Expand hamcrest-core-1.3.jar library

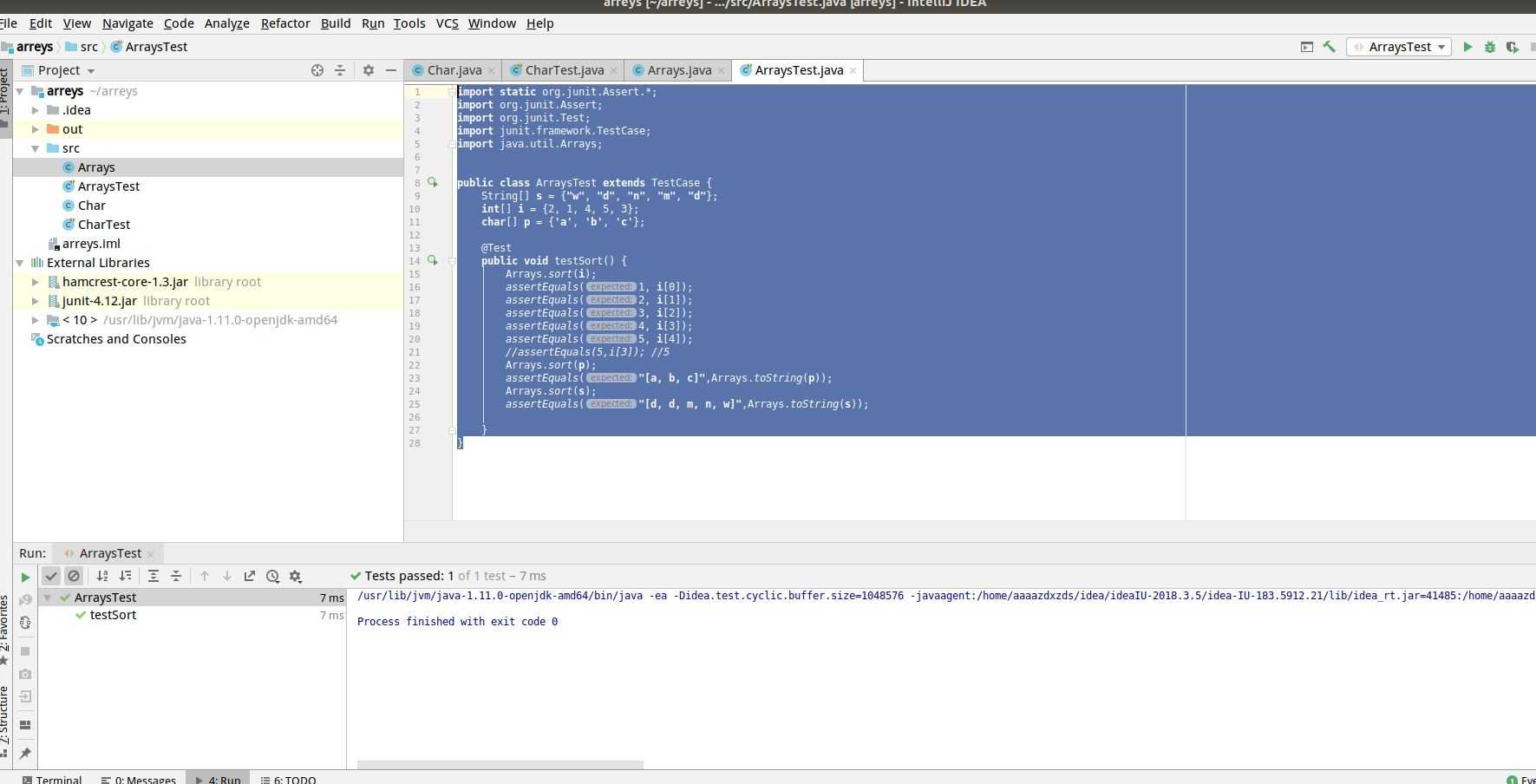click(x=36, y=282)
